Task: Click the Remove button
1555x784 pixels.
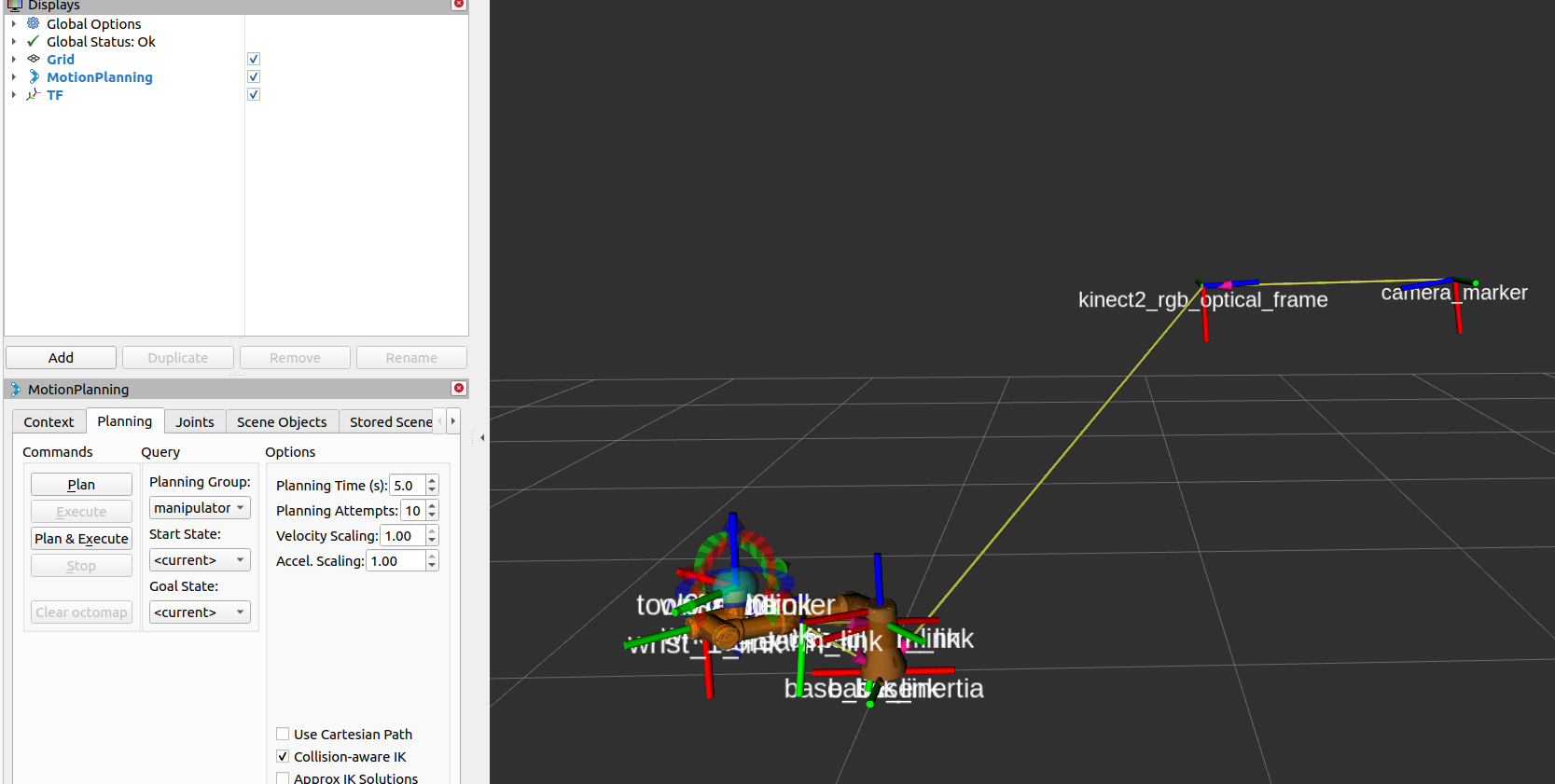Action: (295, 358)
